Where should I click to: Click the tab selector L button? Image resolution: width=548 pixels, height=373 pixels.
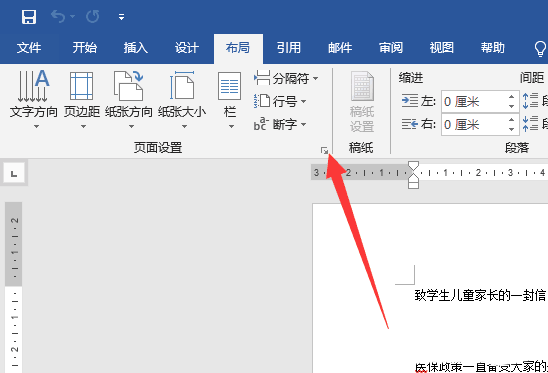click(x=14, y=173)
